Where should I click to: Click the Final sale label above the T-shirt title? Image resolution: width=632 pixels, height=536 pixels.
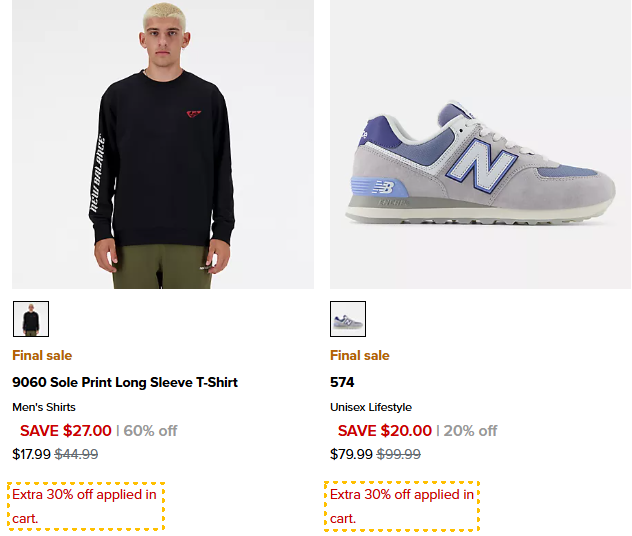coord(42,355)
